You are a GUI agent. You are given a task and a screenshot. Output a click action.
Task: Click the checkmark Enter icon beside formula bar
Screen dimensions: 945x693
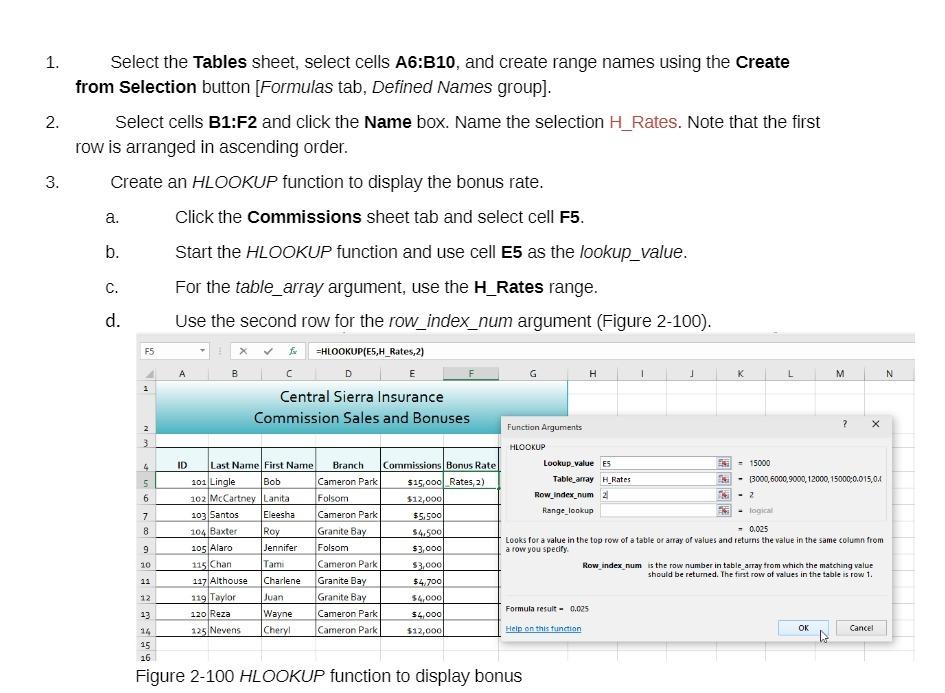268,351
